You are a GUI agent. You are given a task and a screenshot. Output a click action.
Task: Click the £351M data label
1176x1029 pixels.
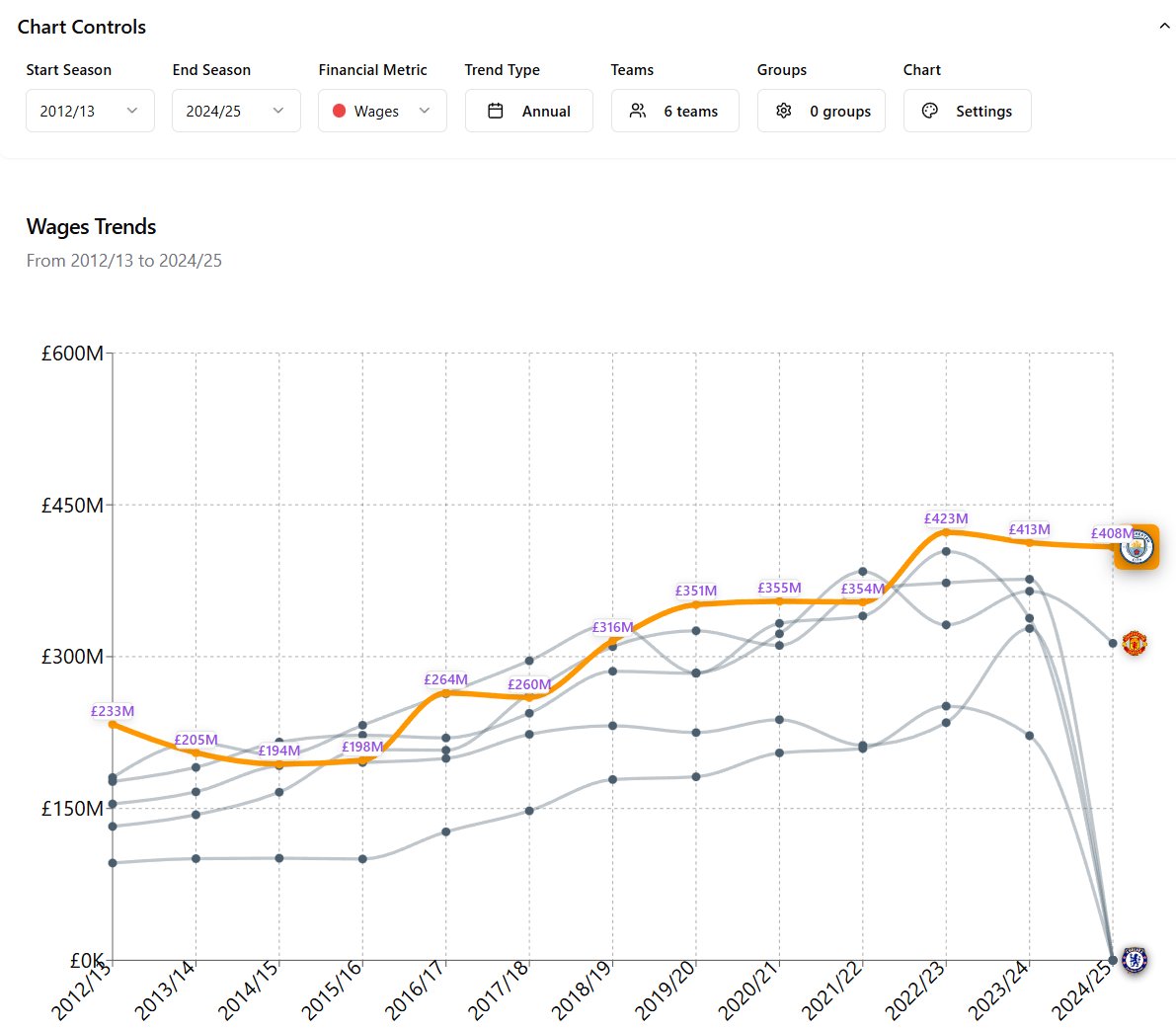tap(696, 591)
